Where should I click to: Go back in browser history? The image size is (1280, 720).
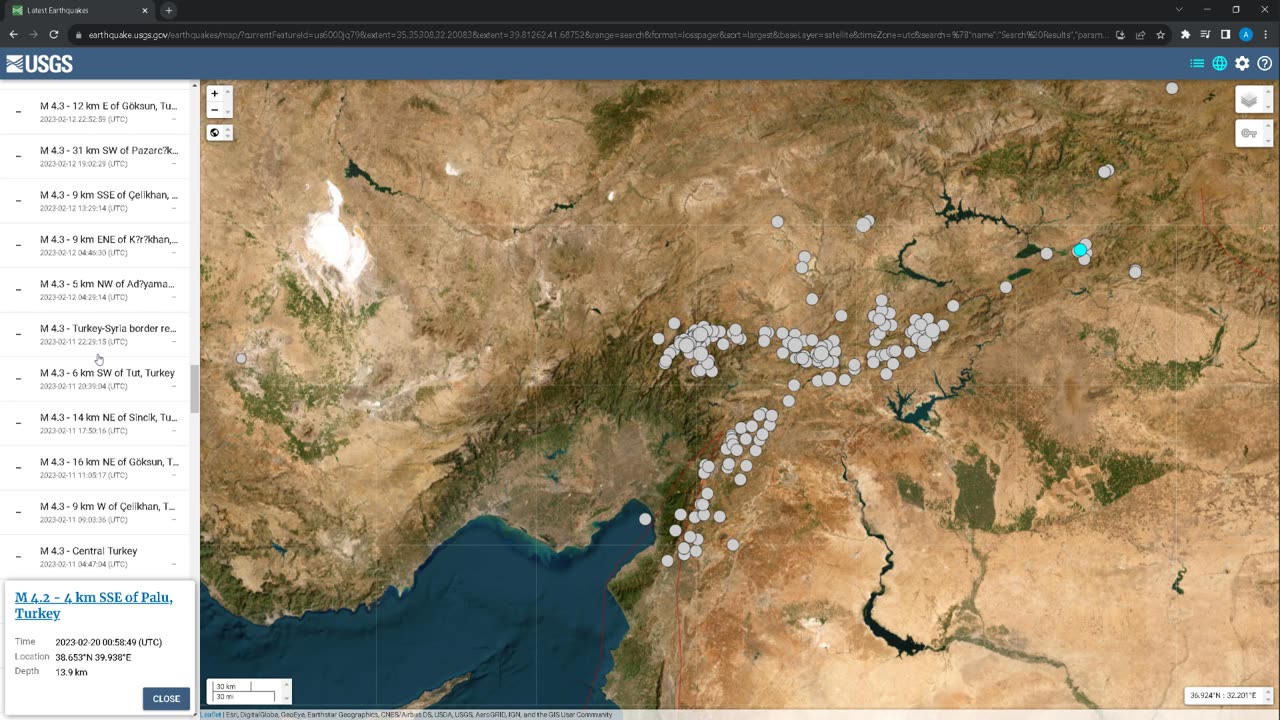[x=14, y=34]
